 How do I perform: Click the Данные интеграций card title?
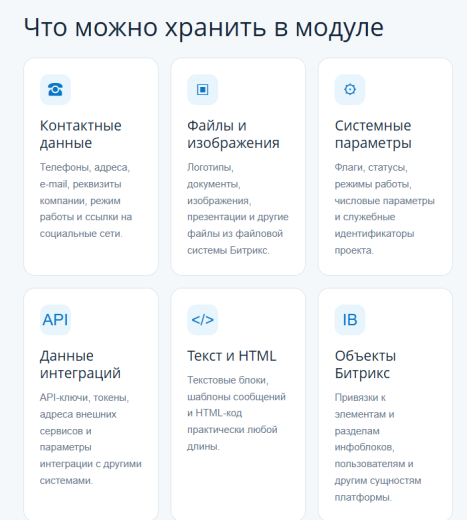coord(80,364)
